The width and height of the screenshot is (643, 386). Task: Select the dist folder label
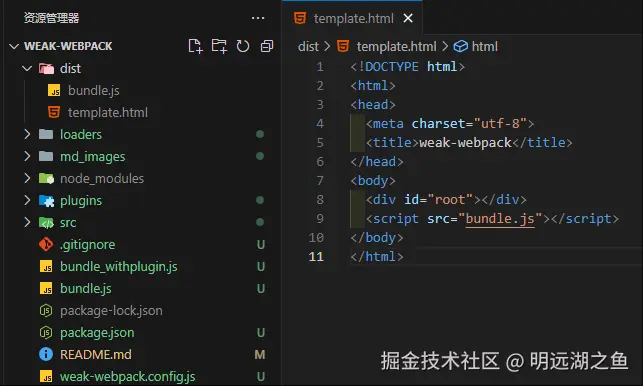click(70, 69)
